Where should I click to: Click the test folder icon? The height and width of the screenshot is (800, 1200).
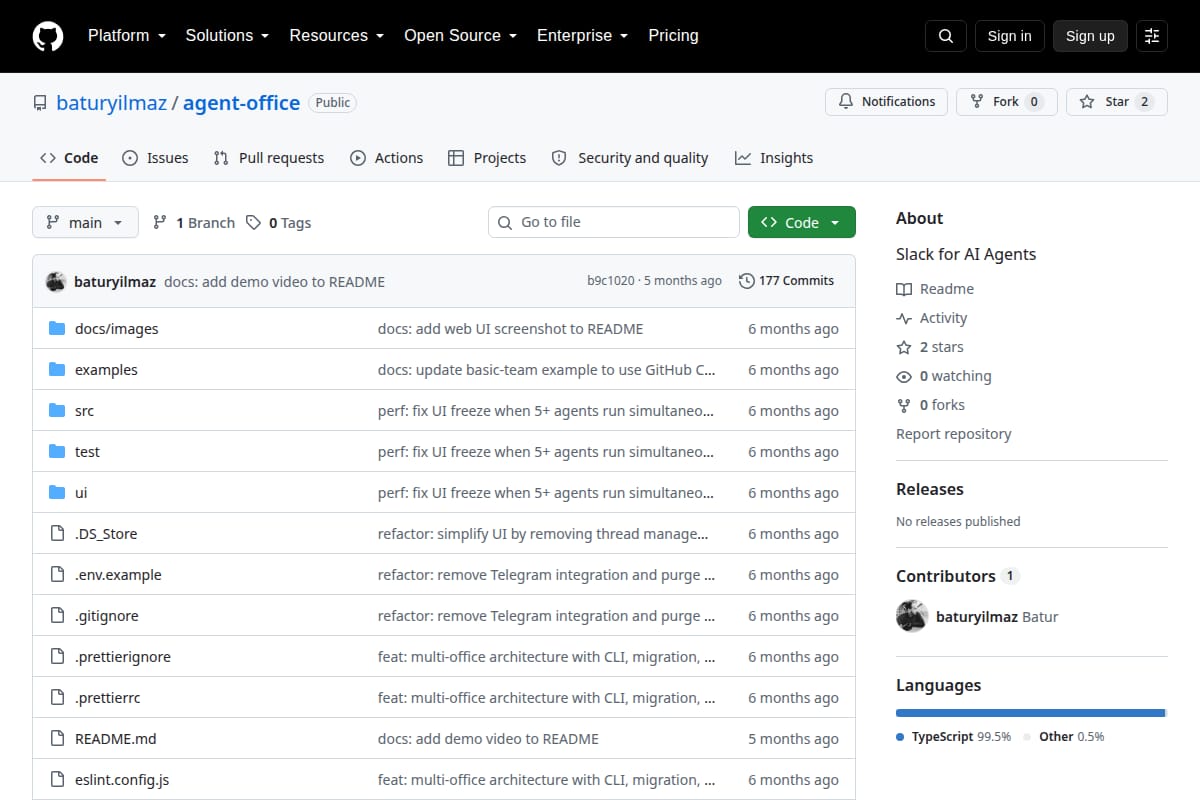pyautogui.click(x=57, y=452)
